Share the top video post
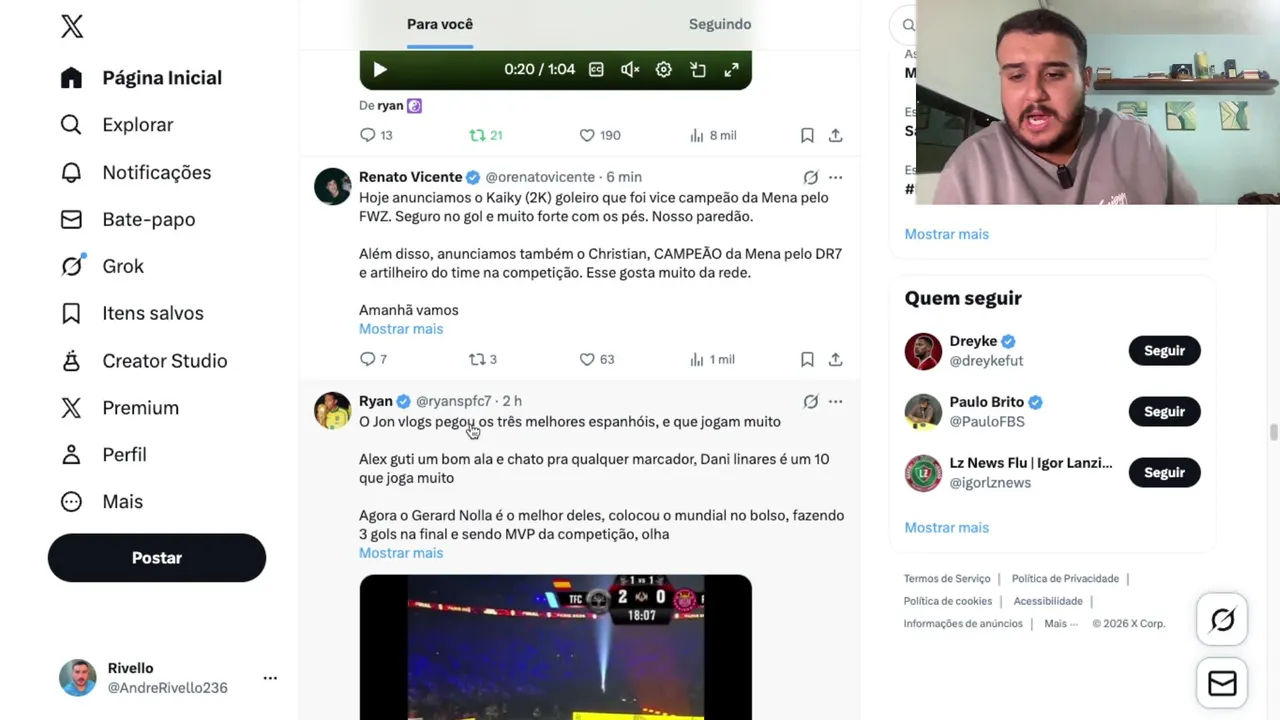This screenshot has width=1280, height=720. click(836, 135)
